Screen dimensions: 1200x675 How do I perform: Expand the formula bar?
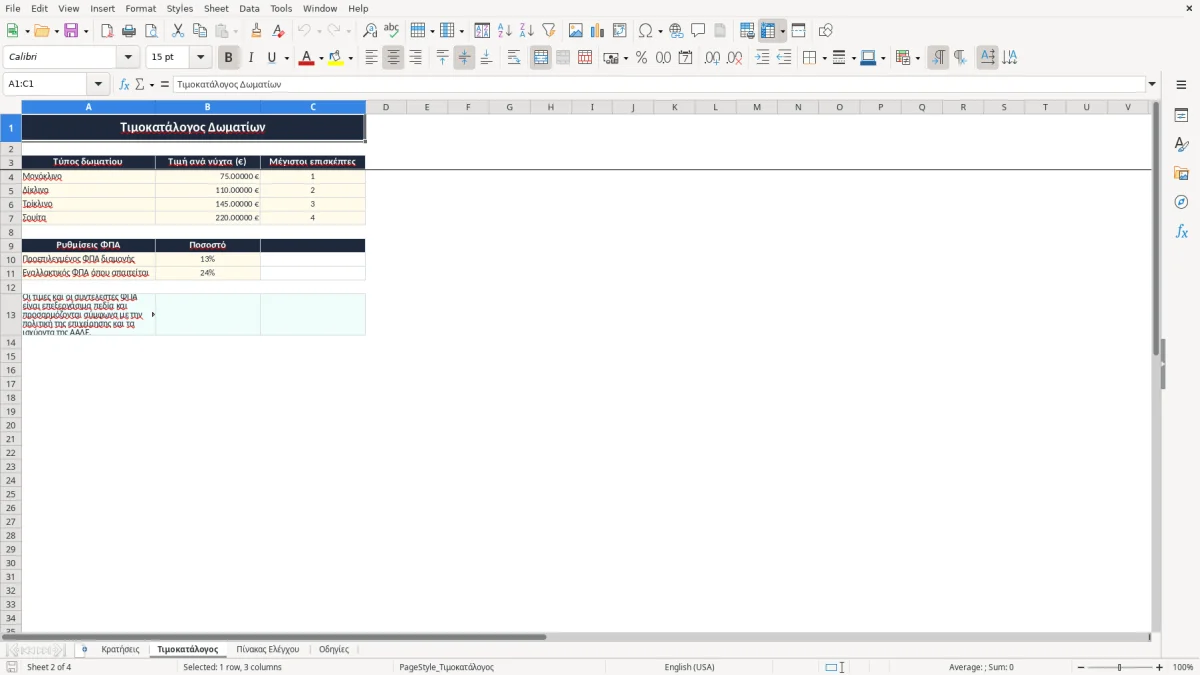click(1152, 84)
